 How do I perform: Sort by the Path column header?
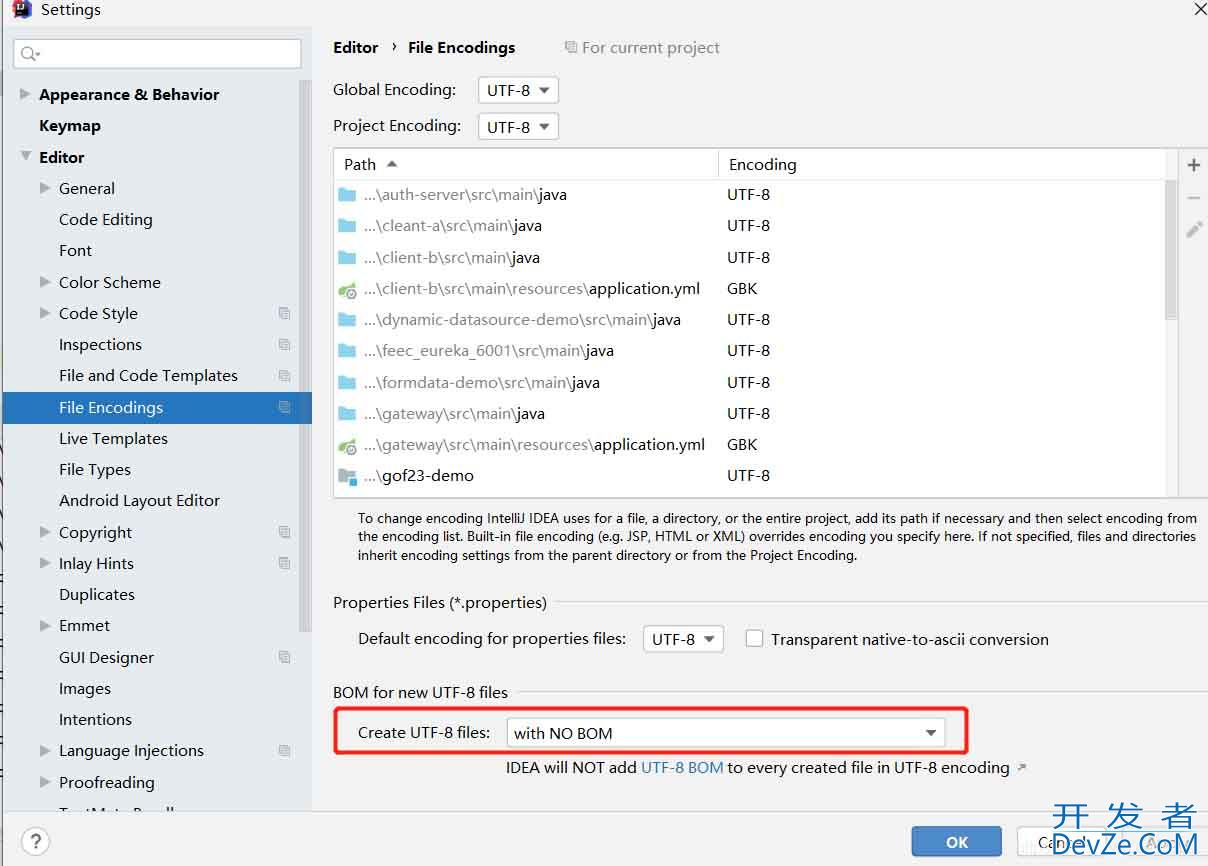point(526,165)
